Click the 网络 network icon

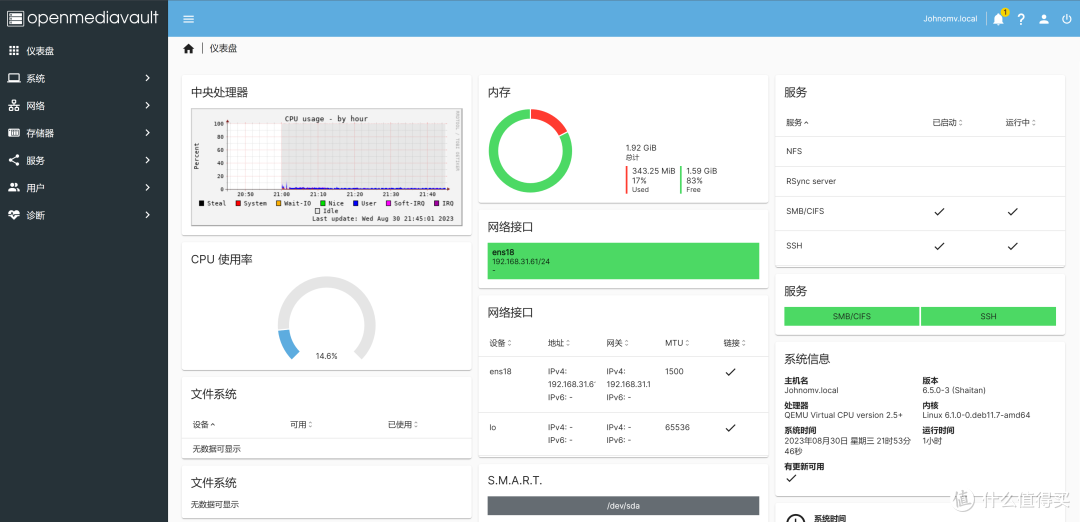[x=14, y=105]
